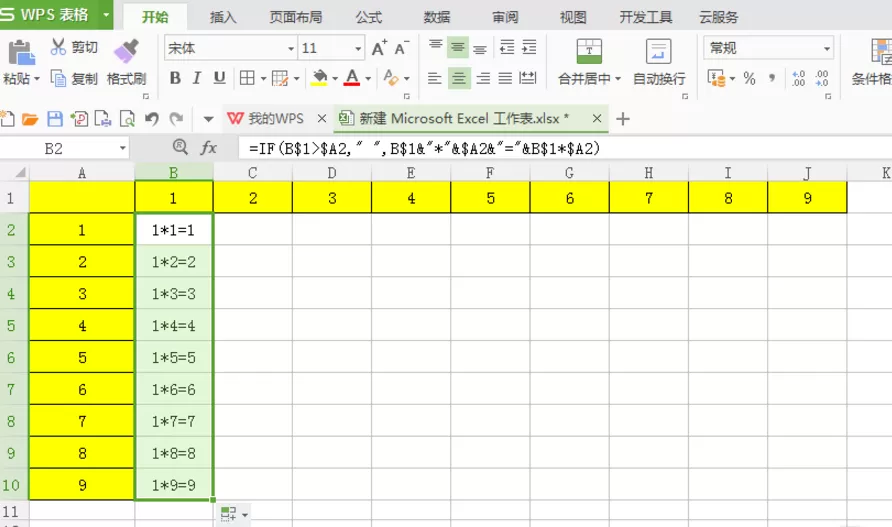Screen dimensions: 892x527
Task: Toggle bold formatting
Action: tap(175, 78)
